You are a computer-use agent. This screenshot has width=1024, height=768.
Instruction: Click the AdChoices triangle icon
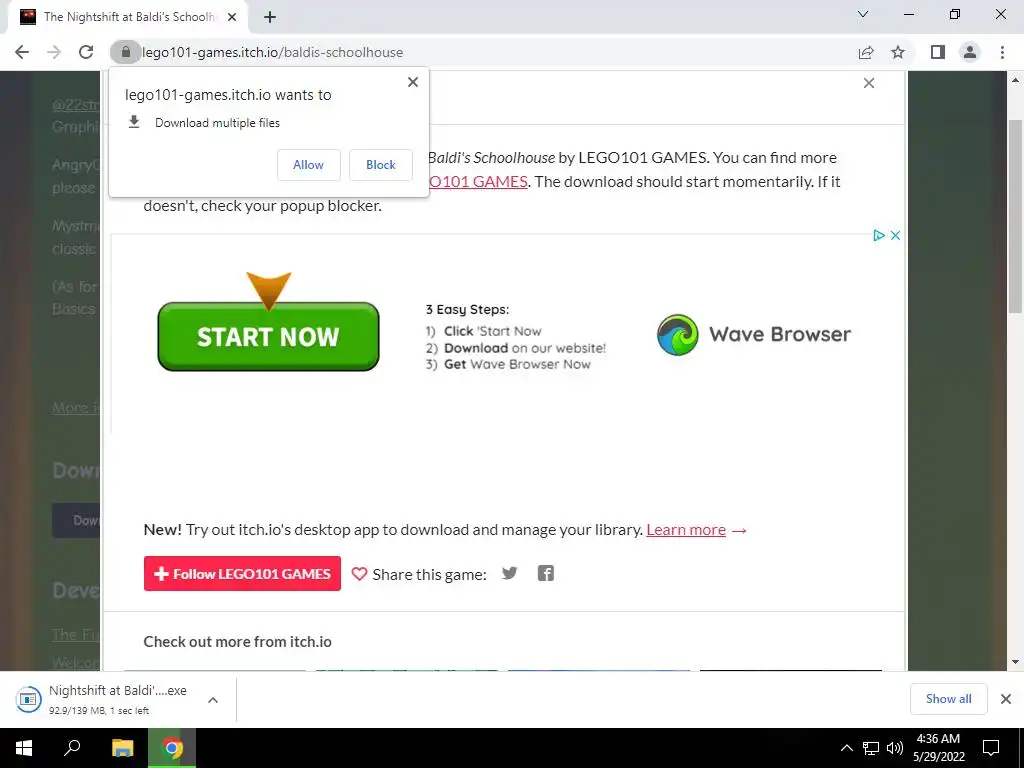click(x=879, y=235)
